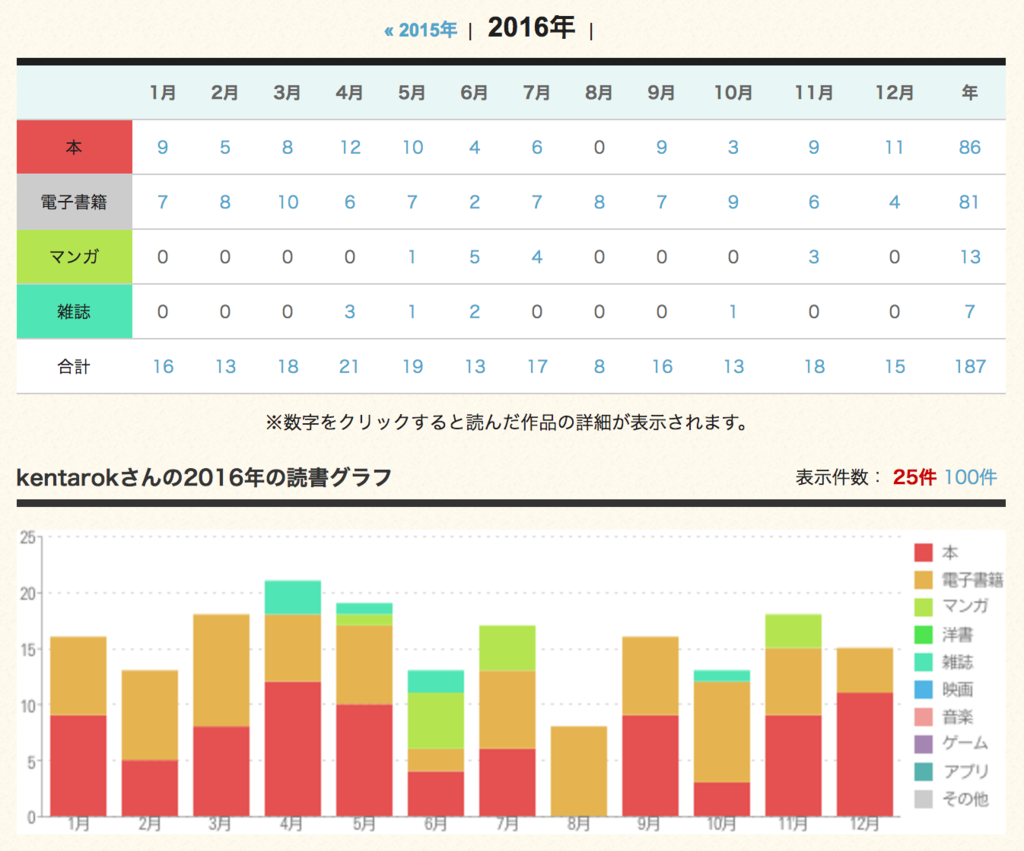Viewport: 1024px width, 851px height.
Task: Open July's 合計 value of 17
Action: click(x=537, y=366)
